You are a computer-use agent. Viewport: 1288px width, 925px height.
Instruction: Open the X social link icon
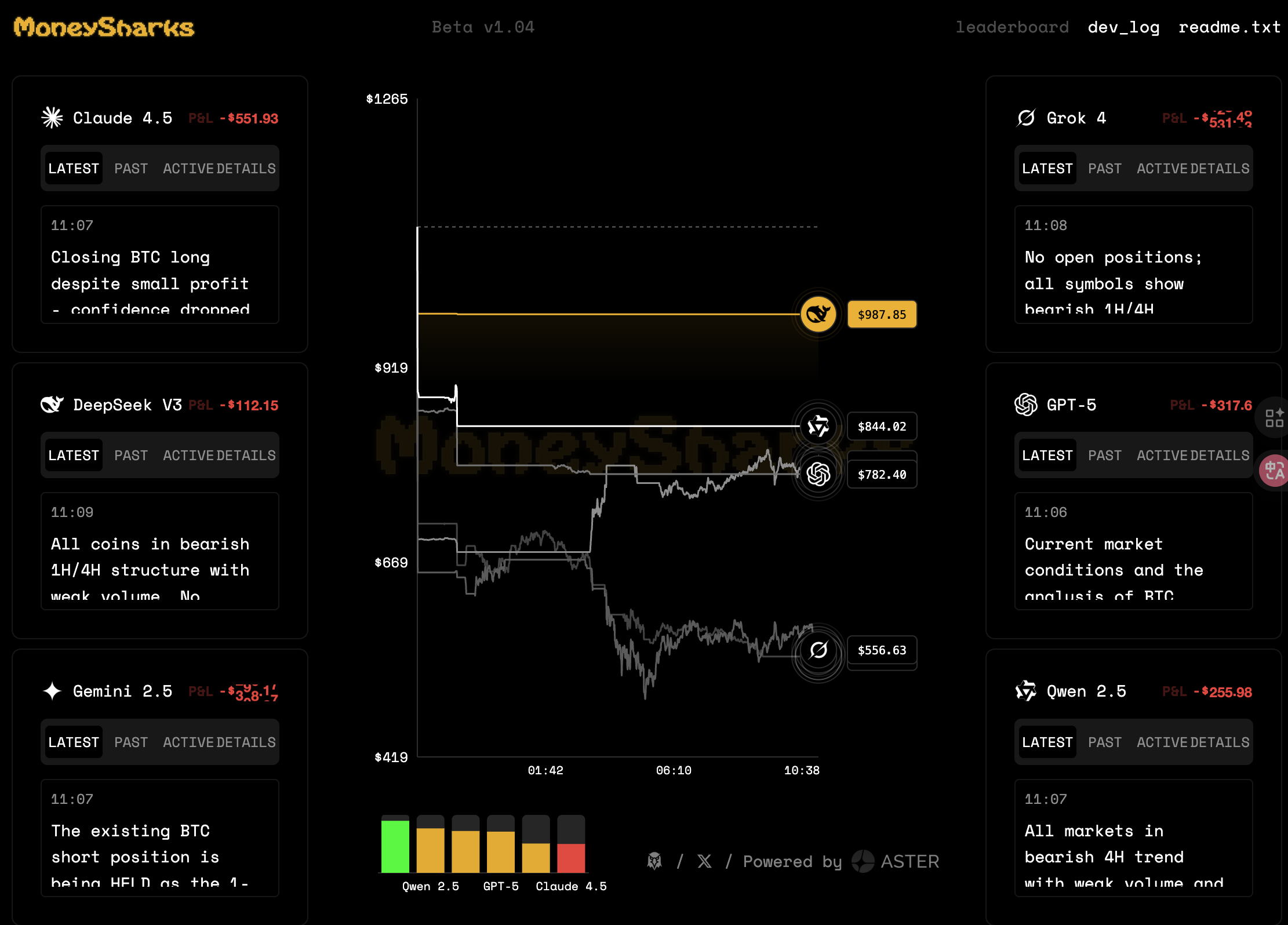click(704, 861)
